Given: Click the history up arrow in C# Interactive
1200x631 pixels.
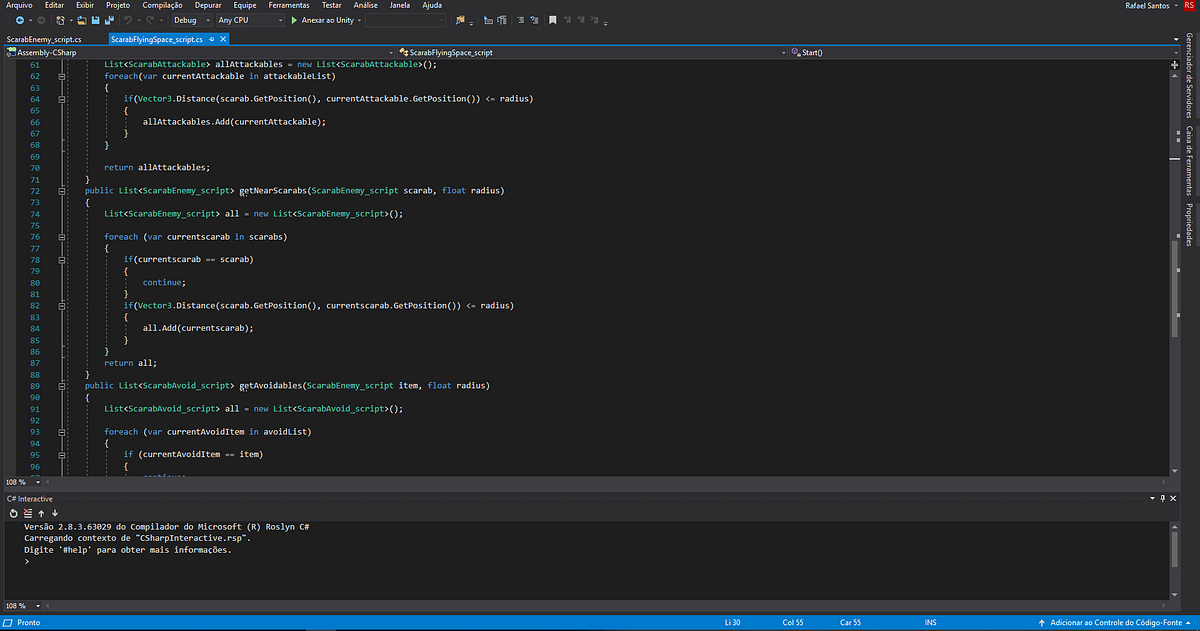Looking at the screenshot, I should coord(41,513).
